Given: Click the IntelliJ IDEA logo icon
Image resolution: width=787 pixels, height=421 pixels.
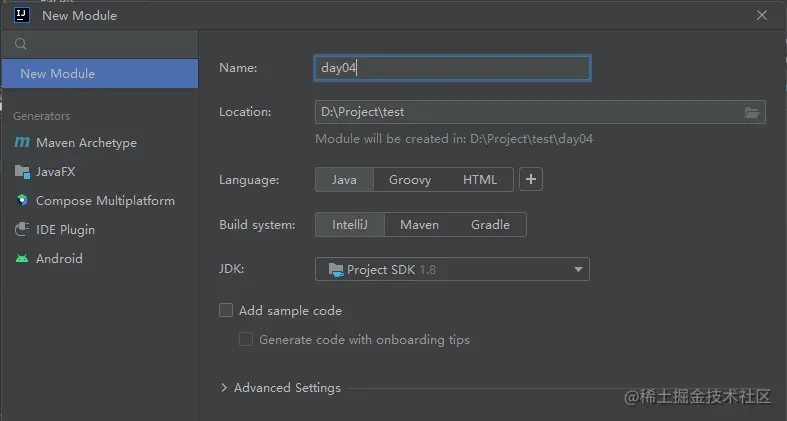Looking at the screenshot, I should [22, 15].
